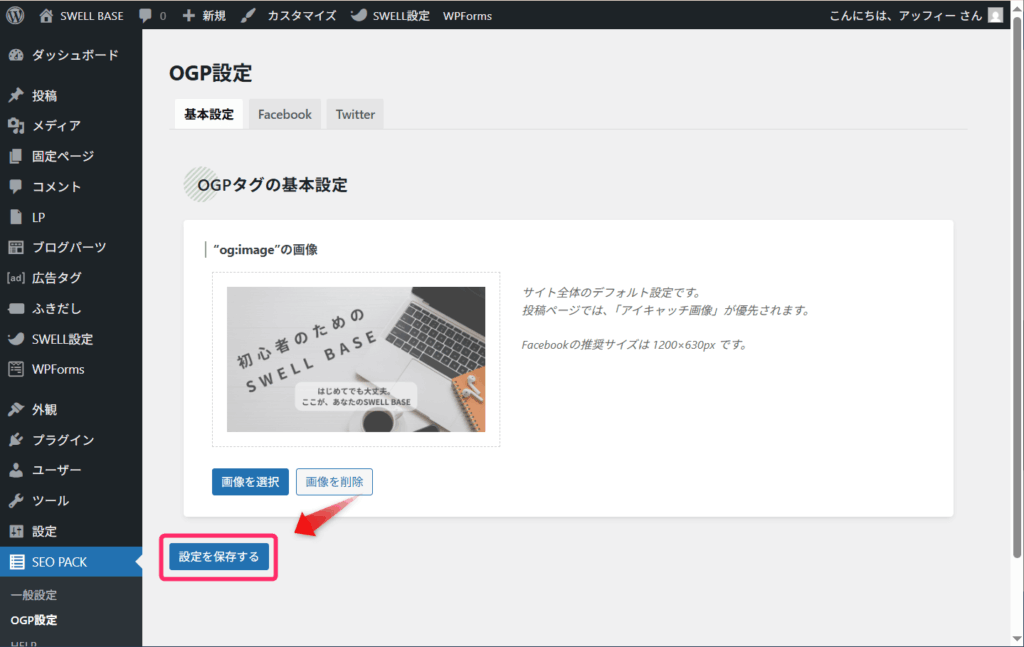Click the 設定 sliders icon

(16, 531)
